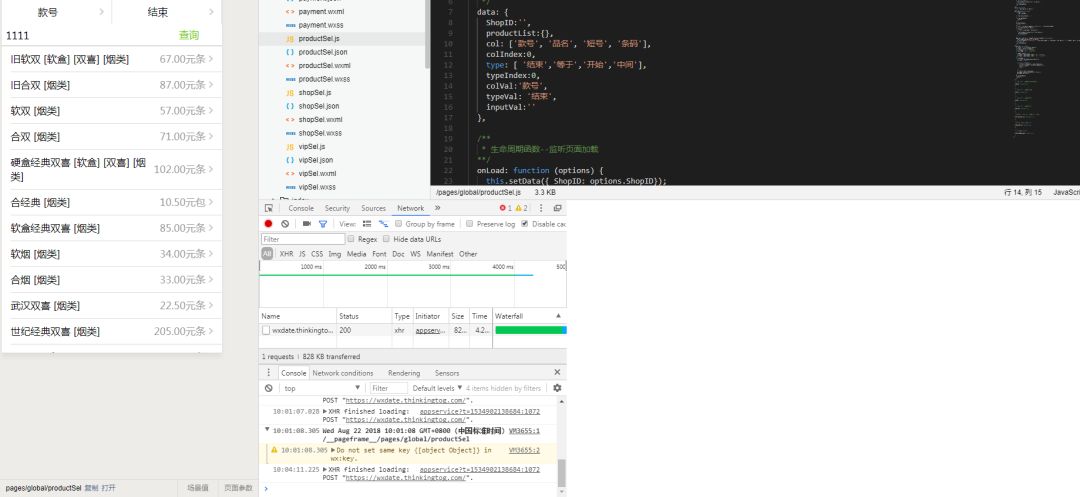Show overview waterfall view icon

pyautogui.click(x=383, y=224)
